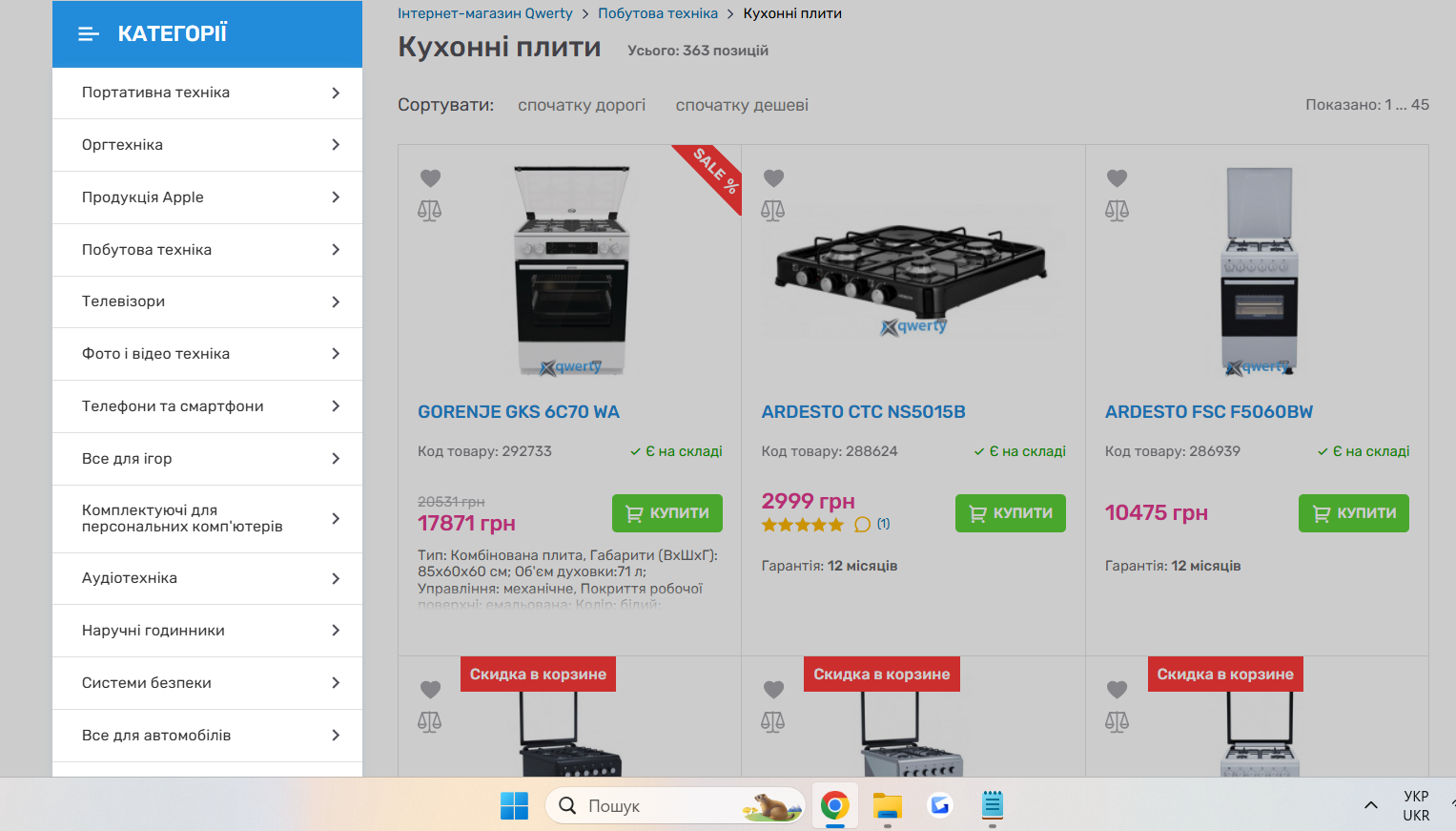Click the Windows taskbar Пошук search field
The height and width of the screenshot is (831, 1456).
click(675, 806)
